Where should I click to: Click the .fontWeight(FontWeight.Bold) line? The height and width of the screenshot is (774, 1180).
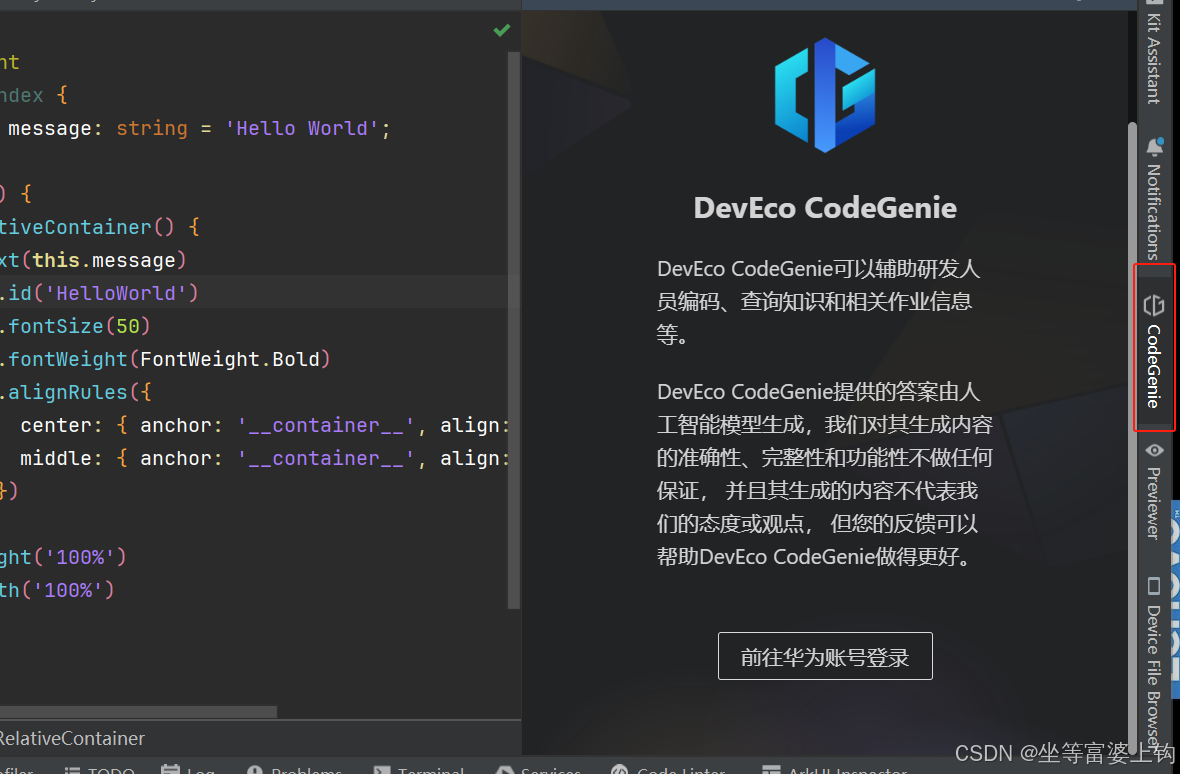(166, 359)
